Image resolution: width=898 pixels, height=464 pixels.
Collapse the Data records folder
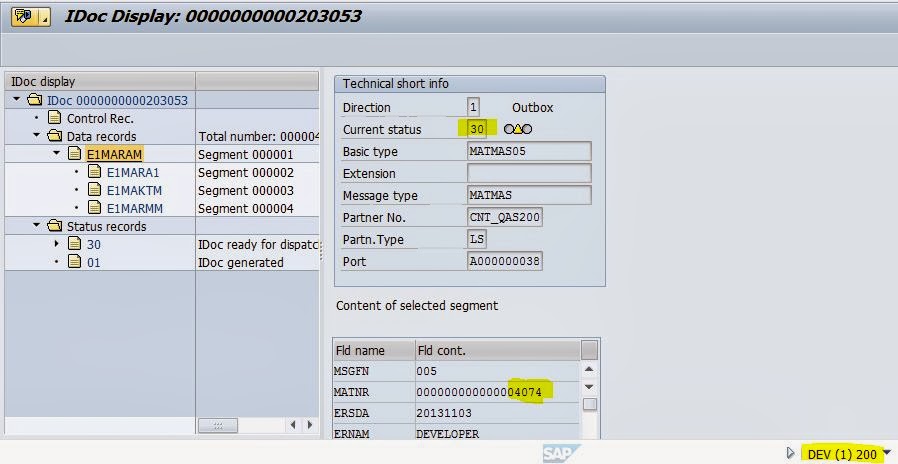(37, 136)
